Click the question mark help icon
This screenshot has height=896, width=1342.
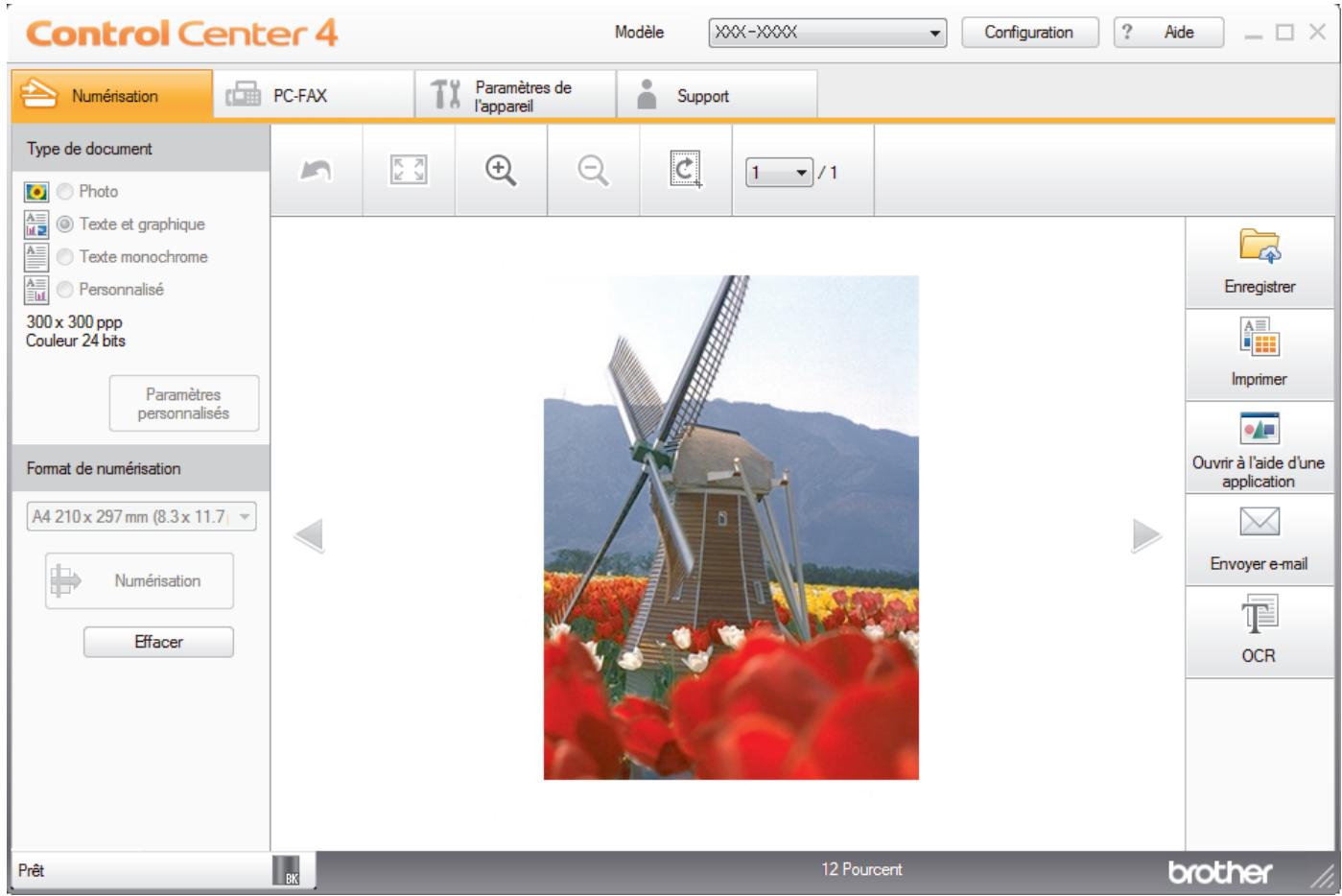1127,32
